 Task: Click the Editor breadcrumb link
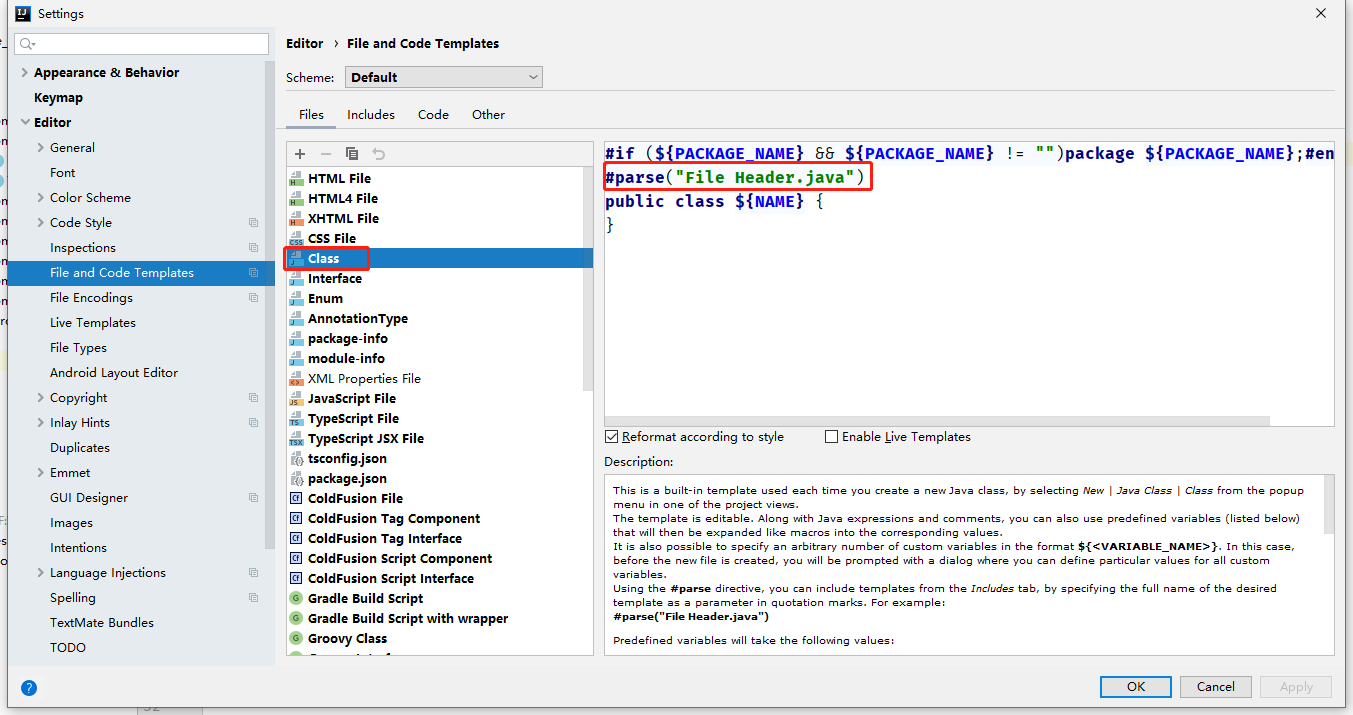(x=305, y=44)
